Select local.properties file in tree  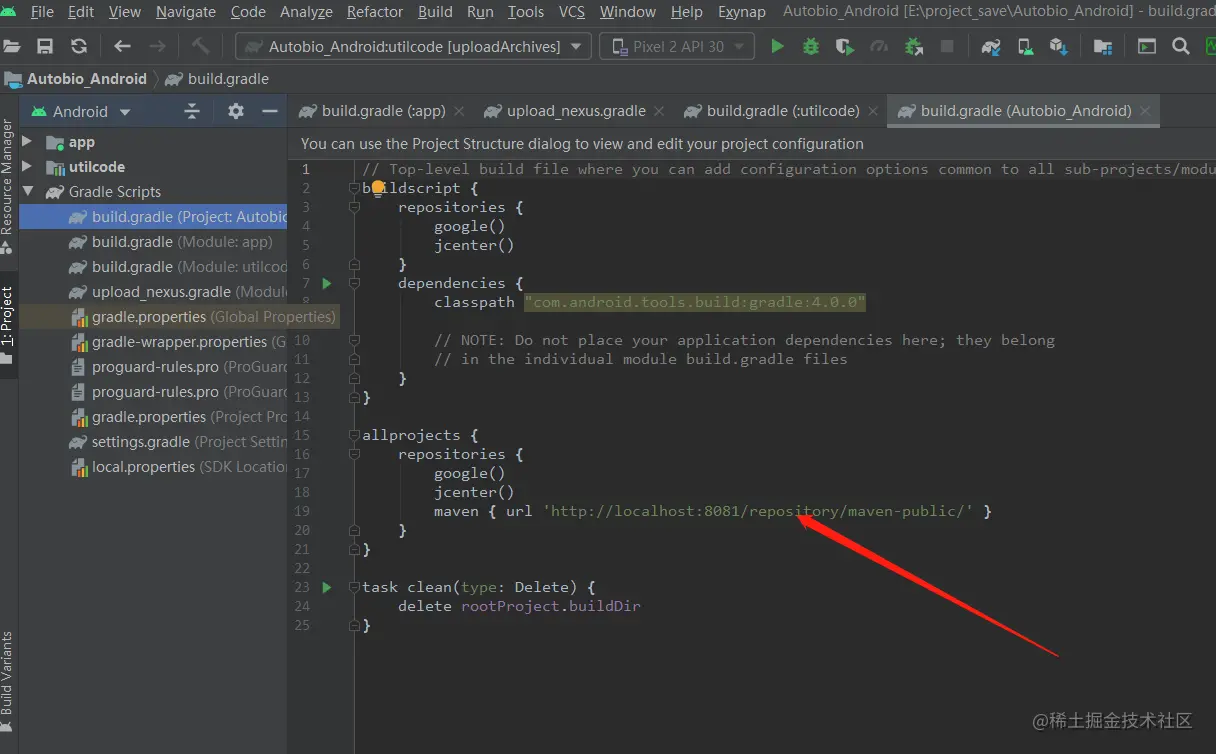(x=177, y=467)
